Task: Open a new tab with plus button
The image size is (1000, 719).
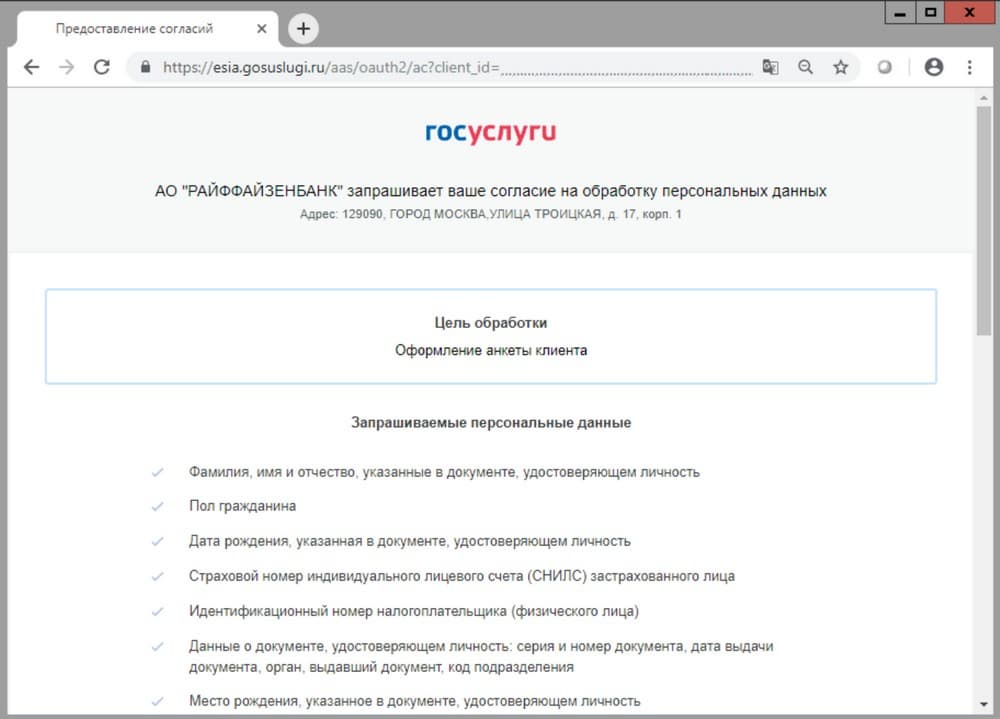Action: pyautogui.click(x=304, y=29)
